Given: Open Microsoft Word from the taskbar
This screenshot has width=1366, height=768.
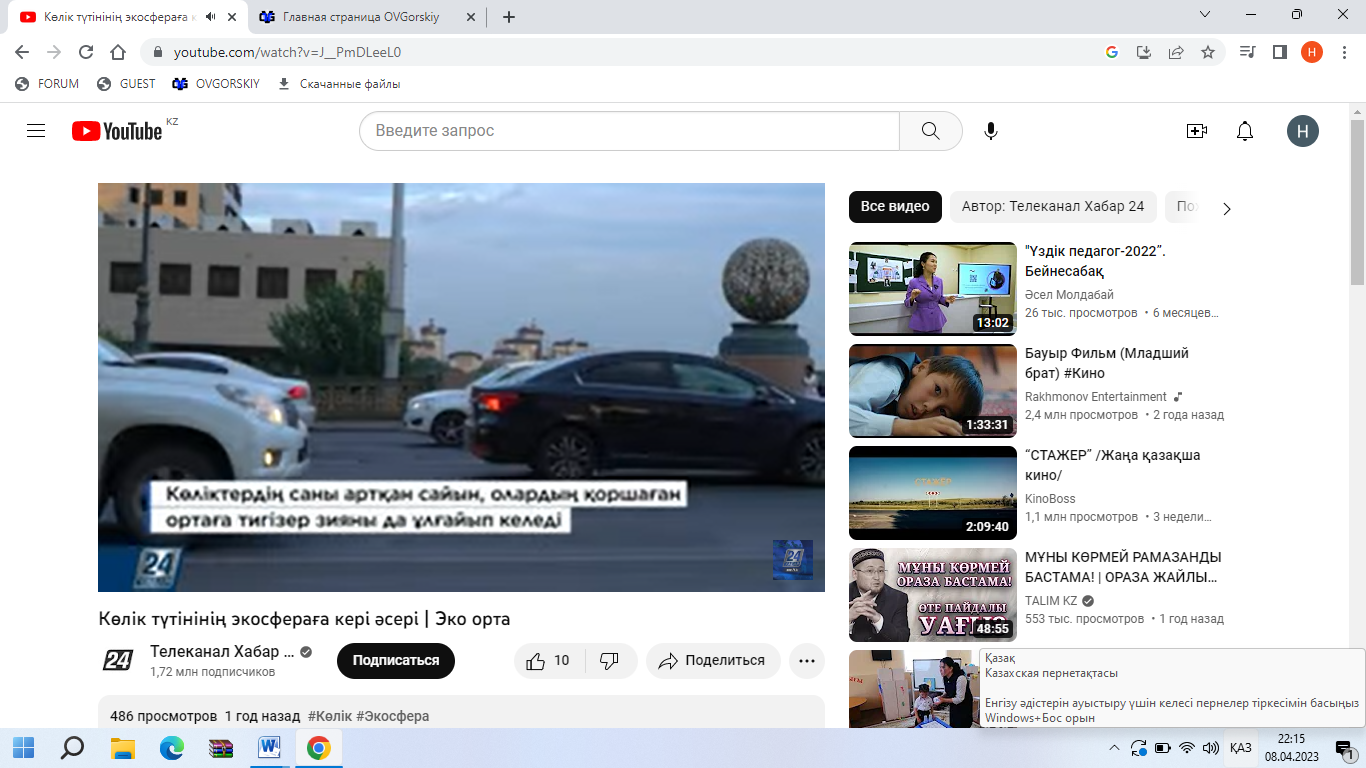Looking at the screenshot, I should point(269,748).
